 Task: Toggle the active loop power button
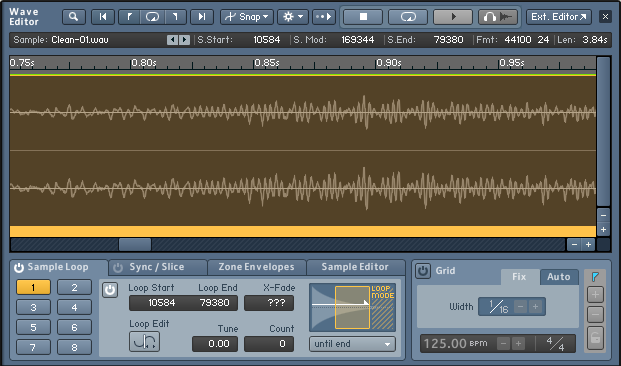110,290
